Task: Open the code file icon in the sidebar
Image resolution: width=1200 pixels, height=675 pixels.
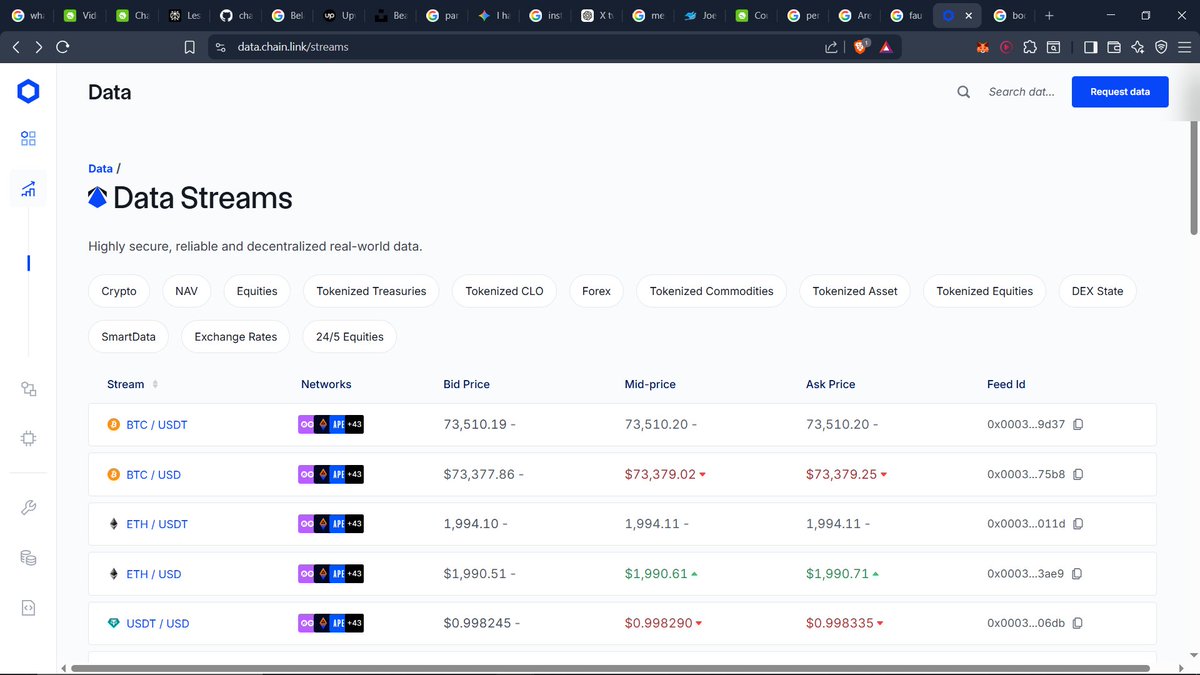Action: click(x=28, y=607)
